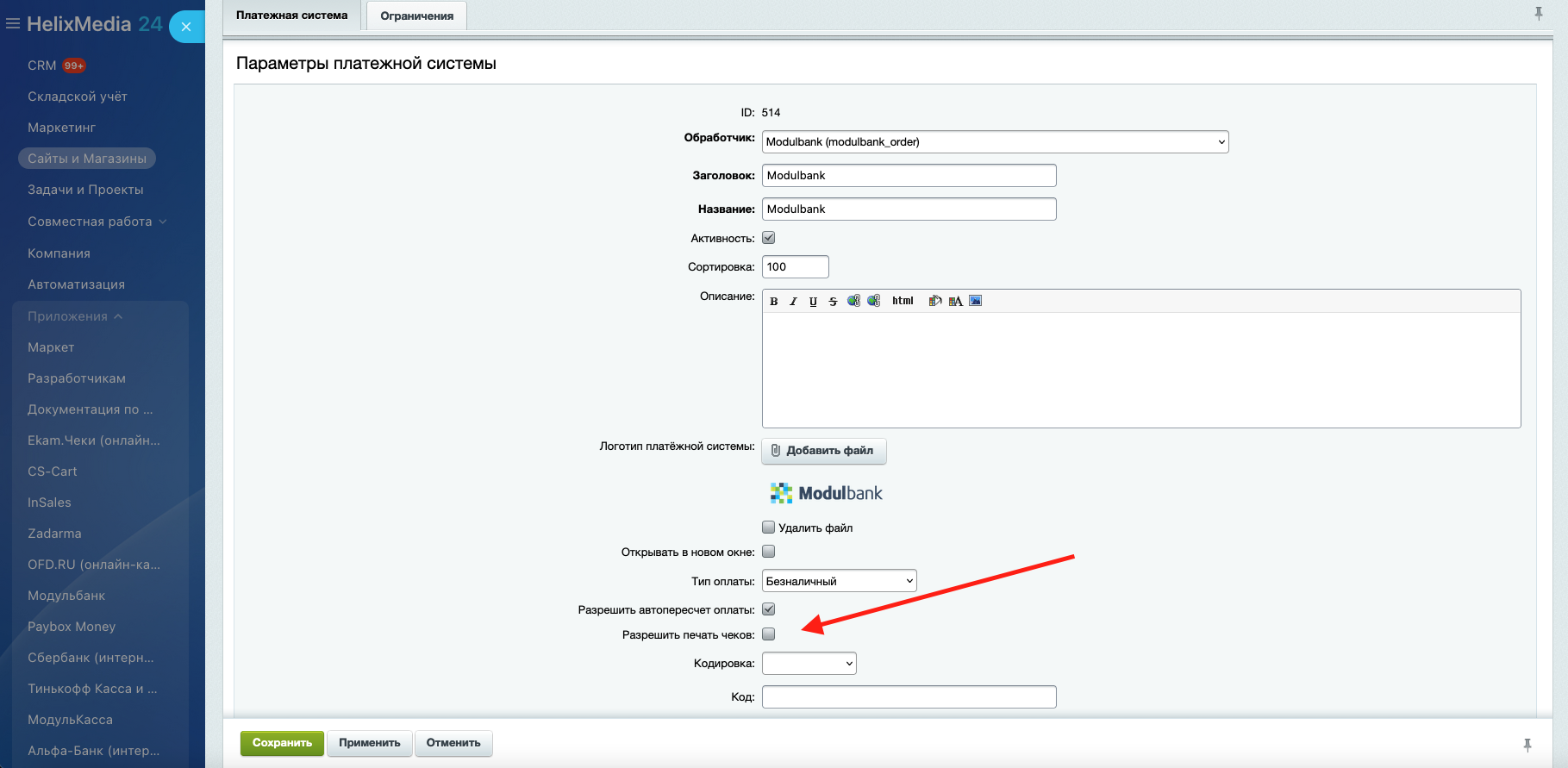Open МодульКасса sidebar app
This screenshot has height=768, width=1568.
tap(70, 720)
